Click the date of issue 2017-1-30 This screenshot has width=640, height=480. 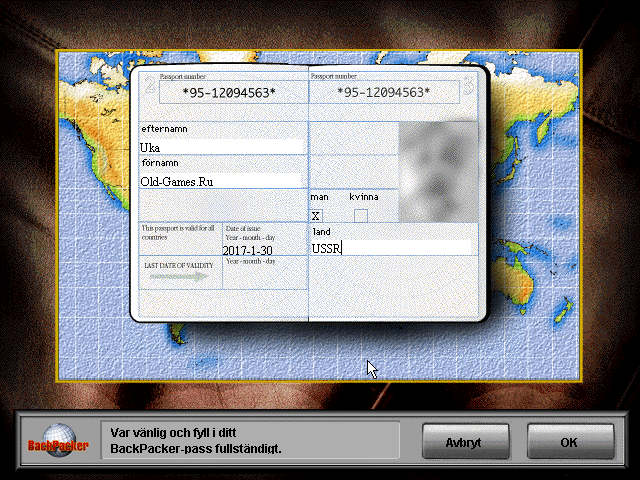tap(247, 250)
